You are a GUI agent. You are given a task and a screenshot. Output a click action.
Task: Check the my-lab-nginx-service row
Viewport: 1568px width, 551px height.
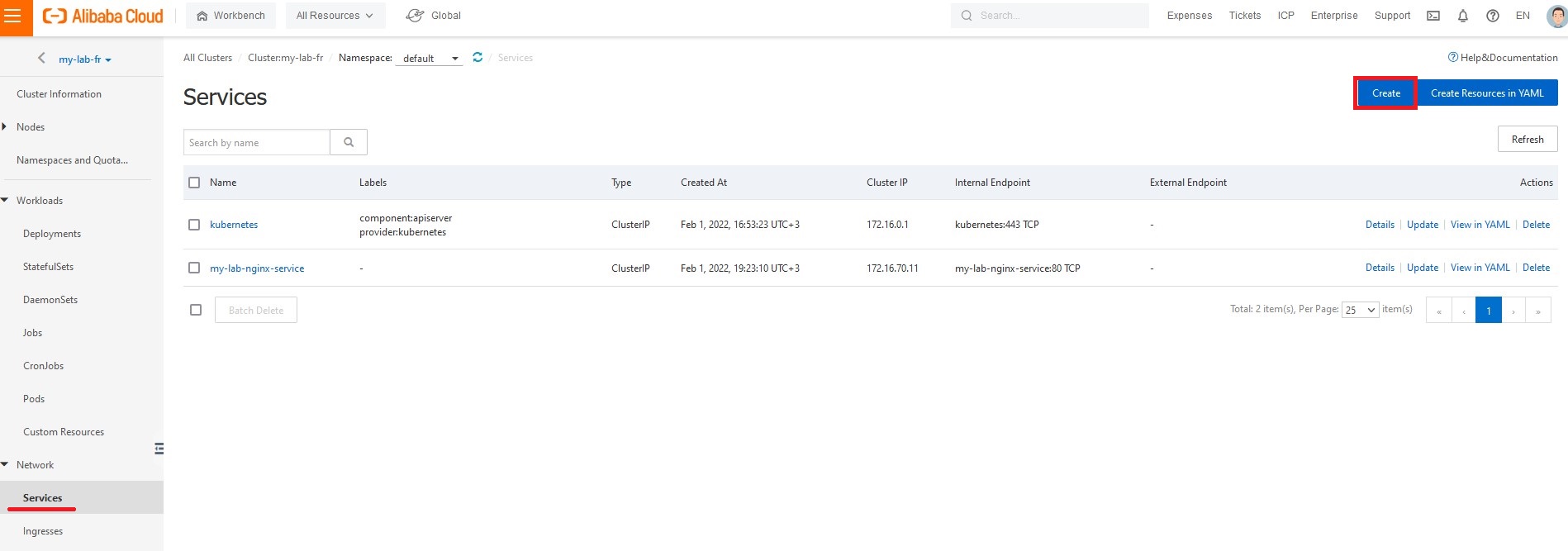tap(194, 268)
